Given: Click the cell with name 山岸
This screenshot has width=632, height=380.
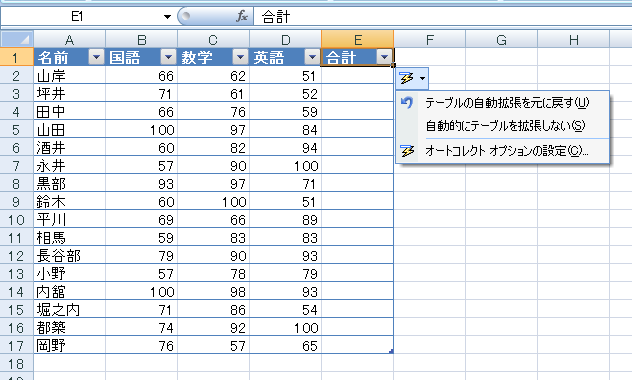Looking at the screenshot, I should 69,75.
